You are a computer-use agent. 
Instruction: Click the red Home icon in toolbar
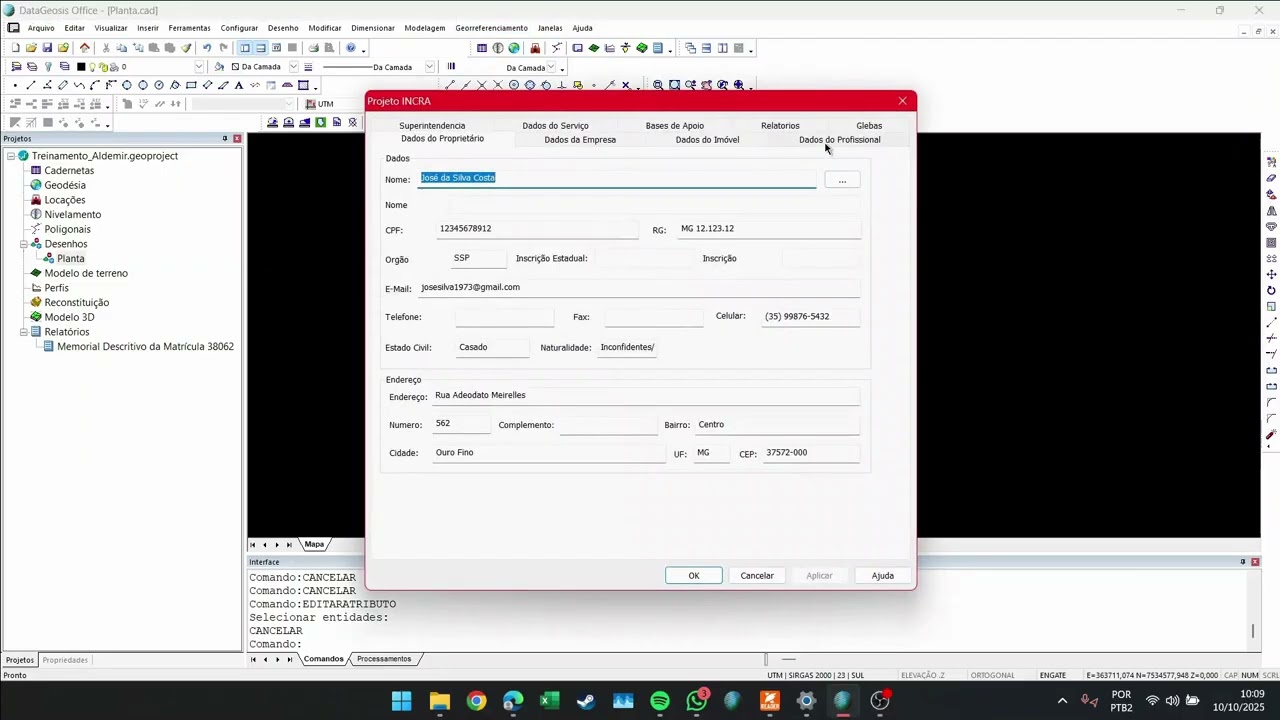pyautogui.click(x=84, y=48)
